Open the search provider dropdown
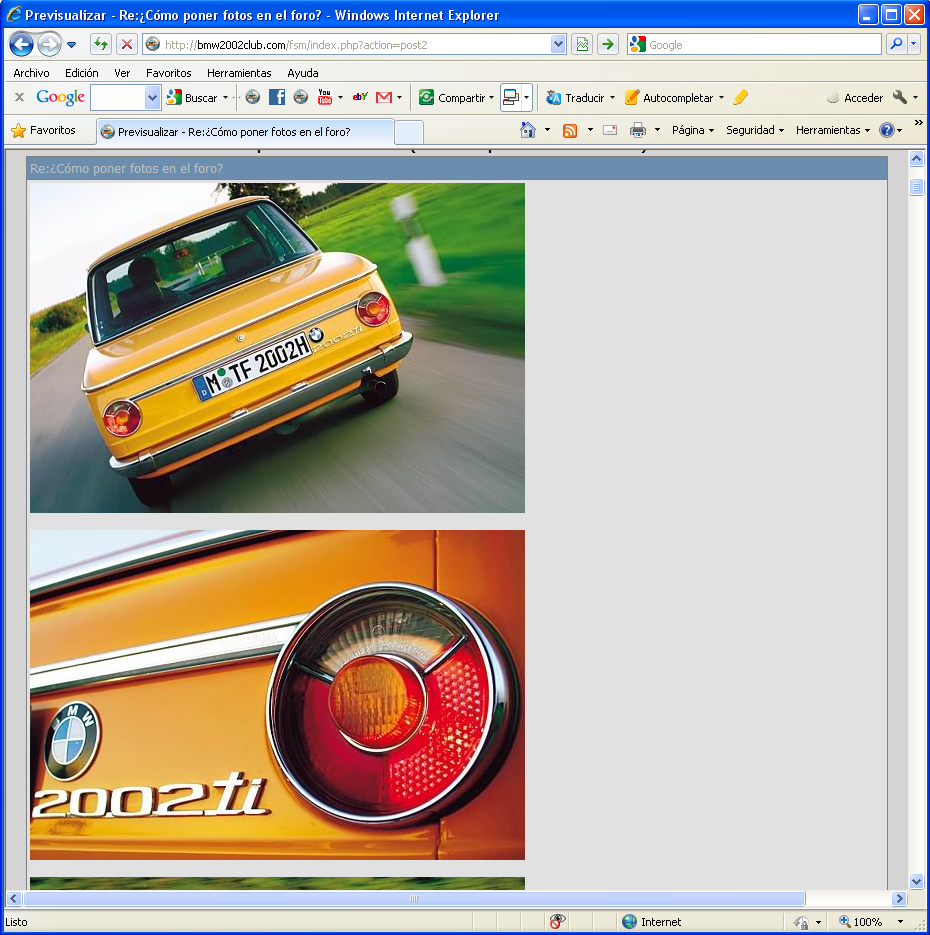Viewport: 930px width, 935px height. [x=913, y=44]
